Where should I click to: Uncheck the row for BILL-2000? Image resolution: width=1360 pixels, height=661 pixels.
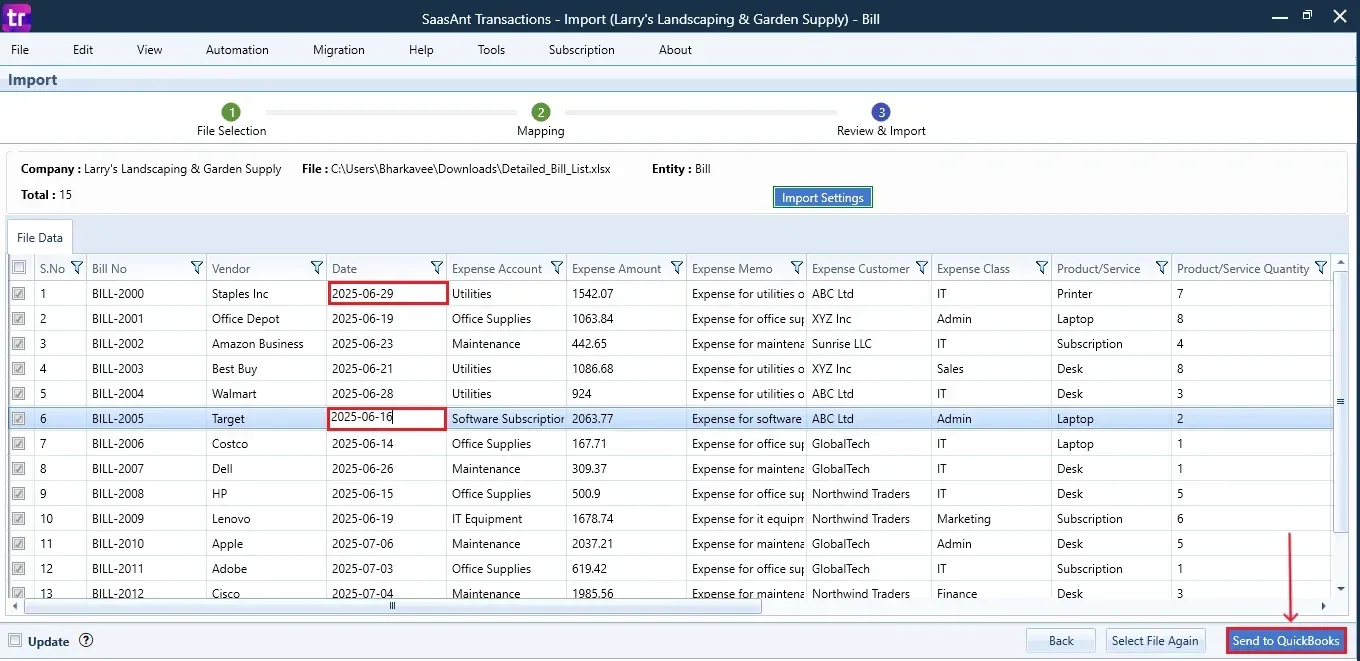19,294
